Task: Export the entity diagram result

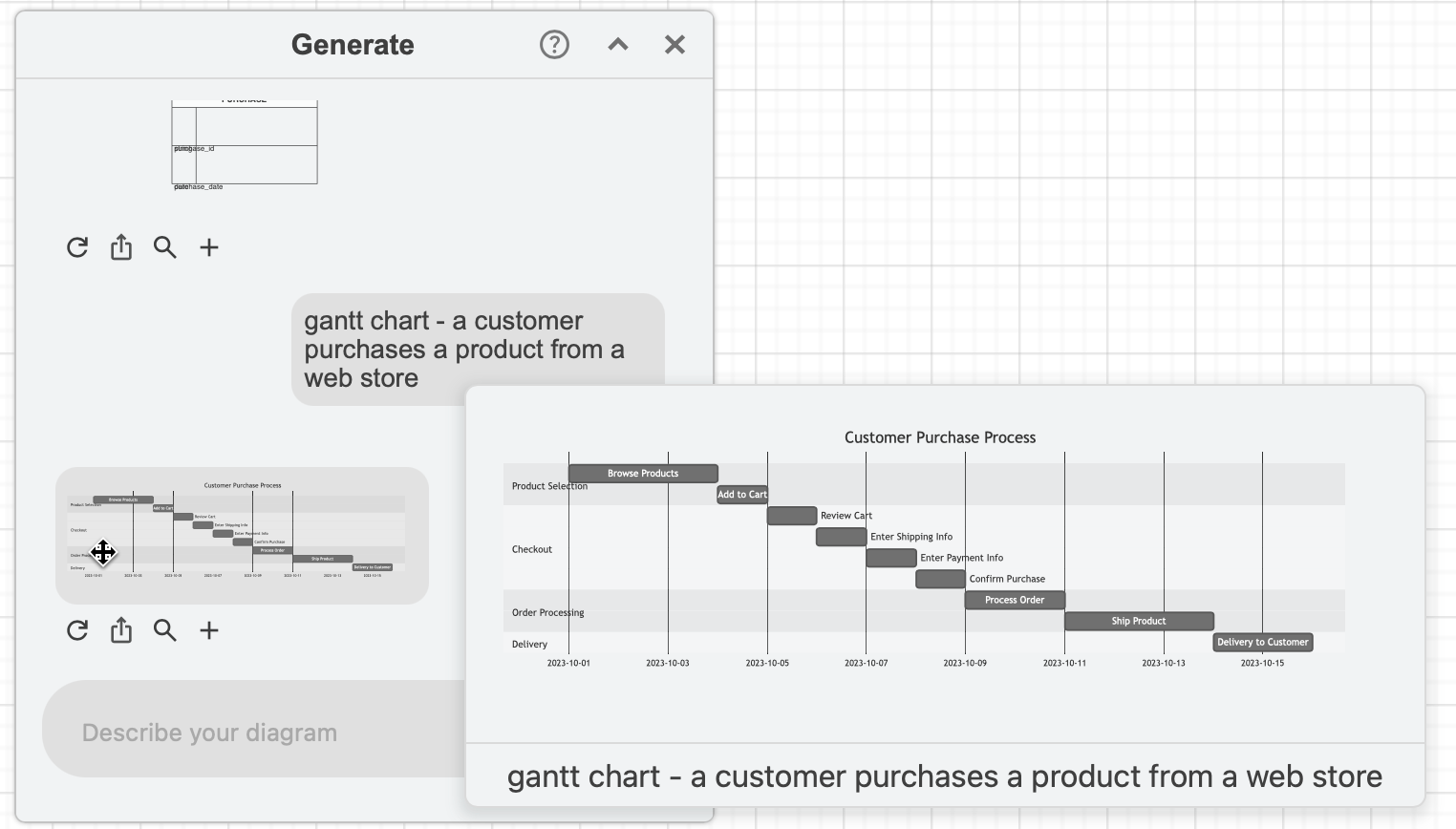Action: click(x=120, y=247)
